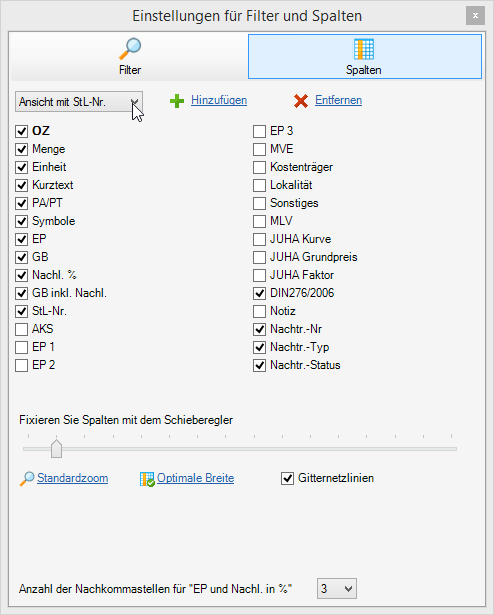Uncheck the Symbole checkbox
The image size is (494, 615).
click(22, 222)
